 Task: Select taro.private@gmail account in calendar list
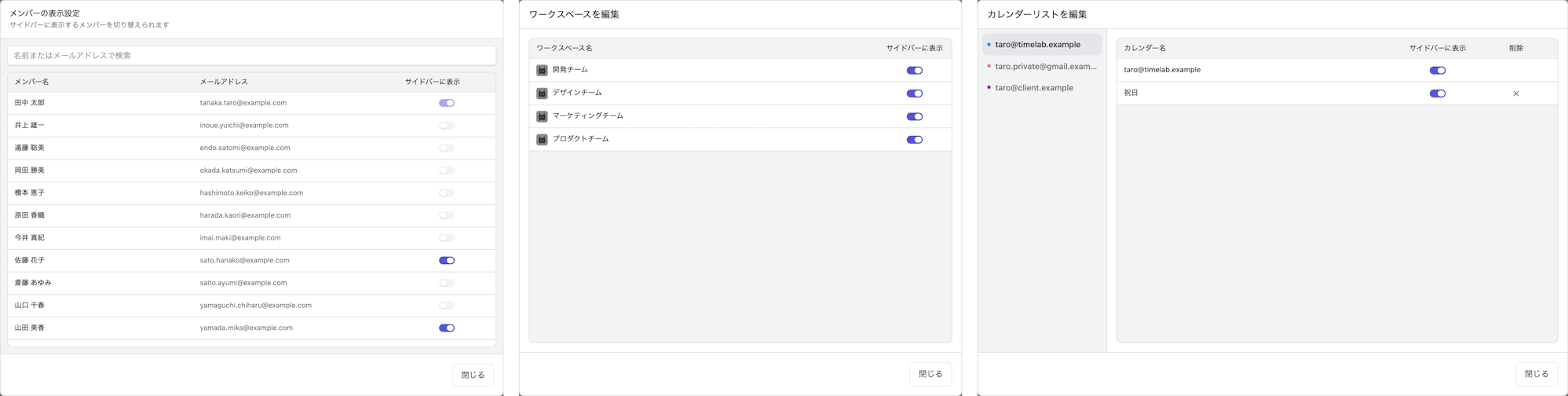[1042, 66]
